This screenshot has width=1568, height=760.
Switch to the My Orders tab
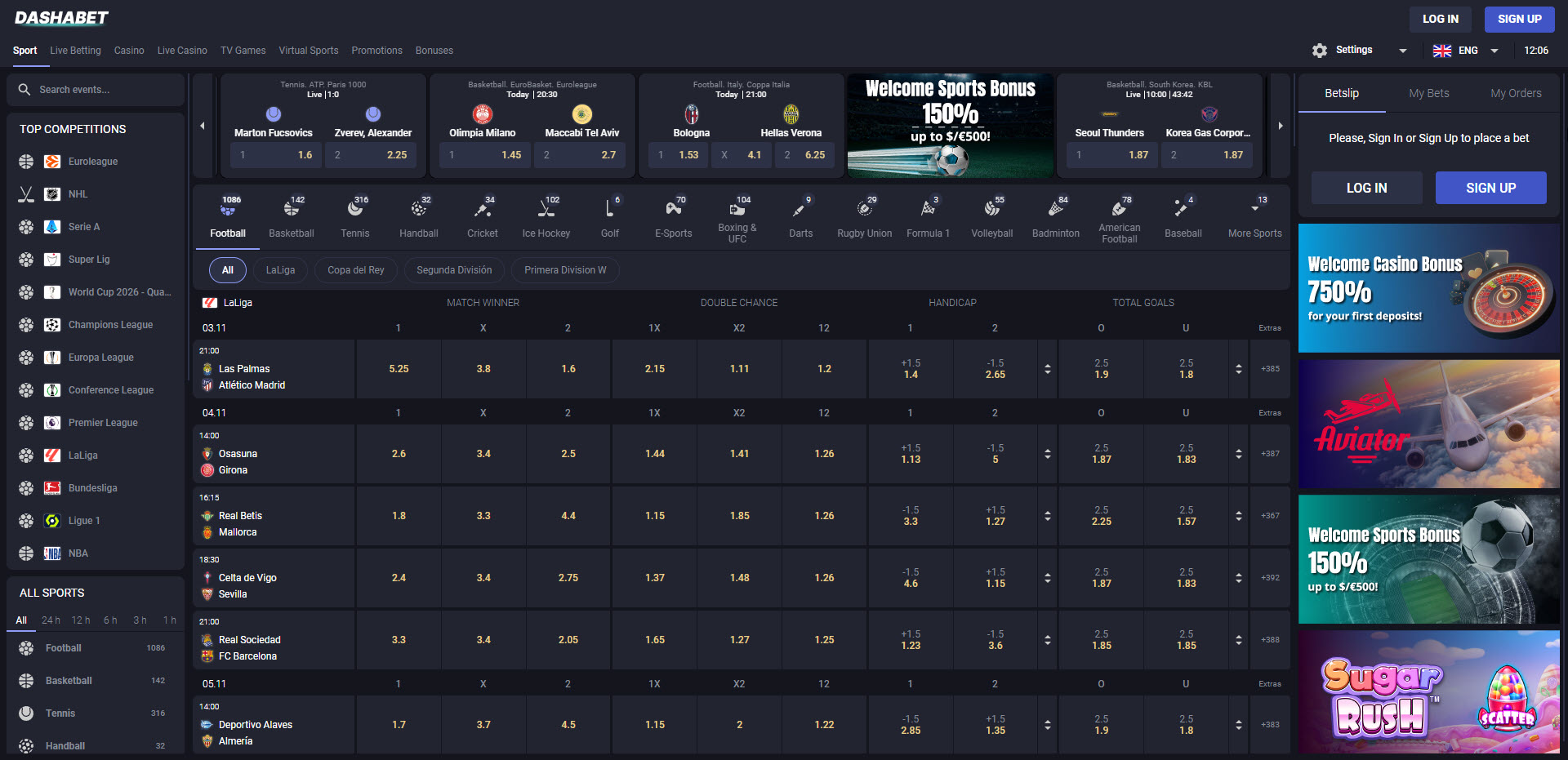click(1516, 93)
